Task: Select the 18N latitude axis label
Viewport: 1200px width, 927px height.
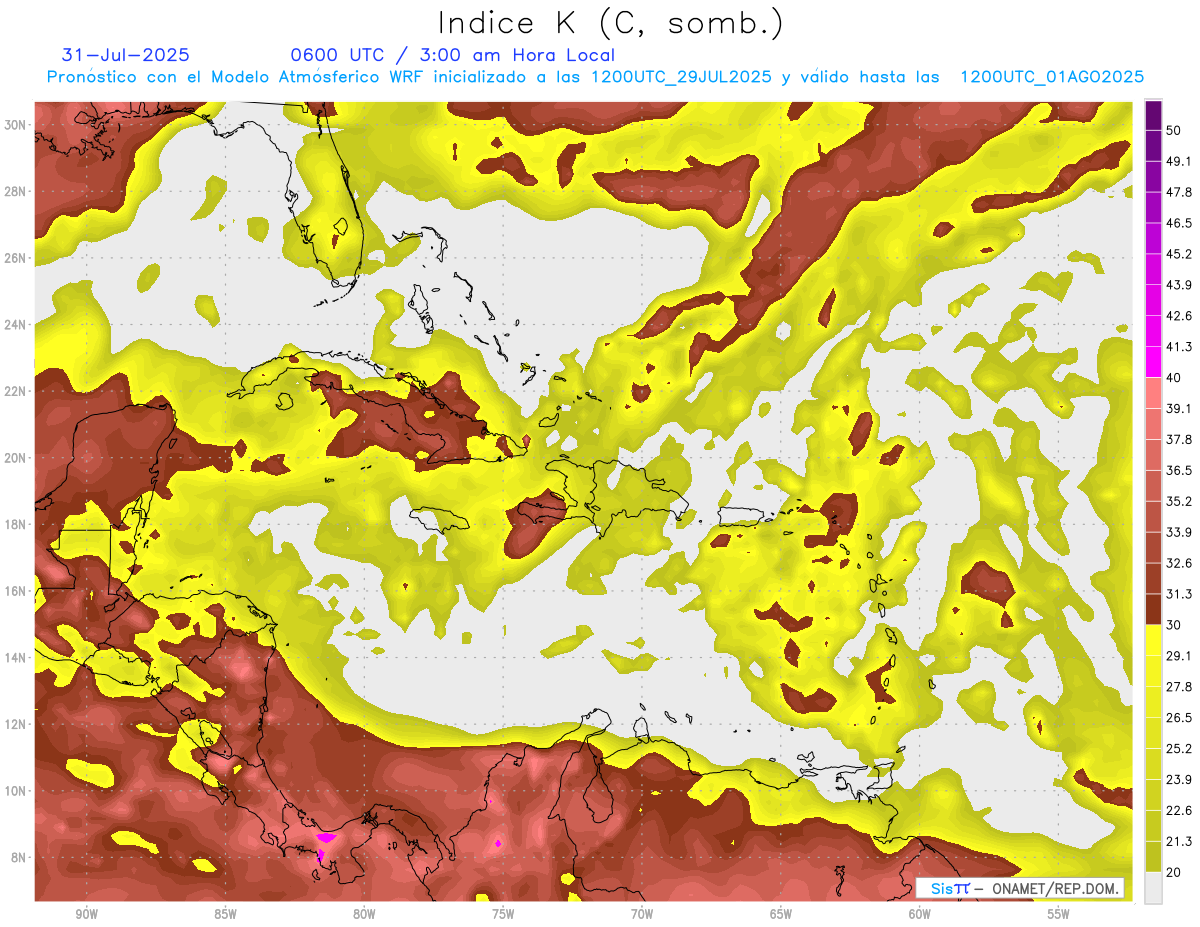Action: coord(17,525)
